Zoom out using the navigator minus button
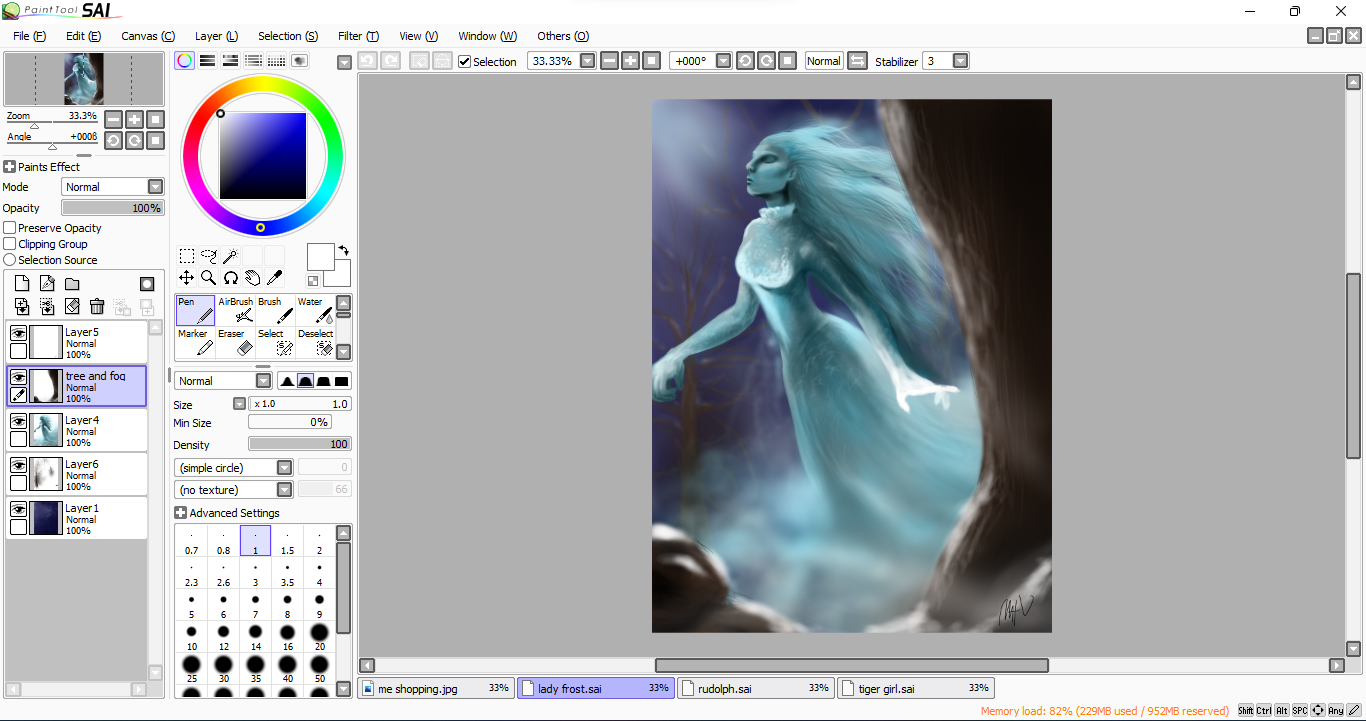 pos(113,119)
